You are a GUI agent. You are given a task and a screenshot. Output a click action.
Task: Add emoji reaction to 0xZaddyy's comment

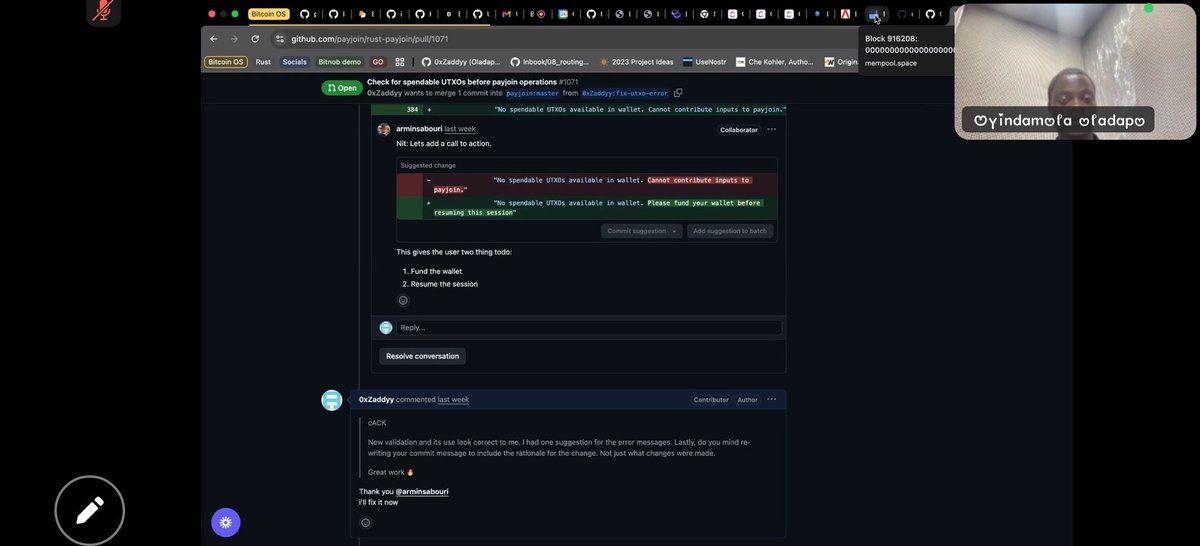click(365, 522)
